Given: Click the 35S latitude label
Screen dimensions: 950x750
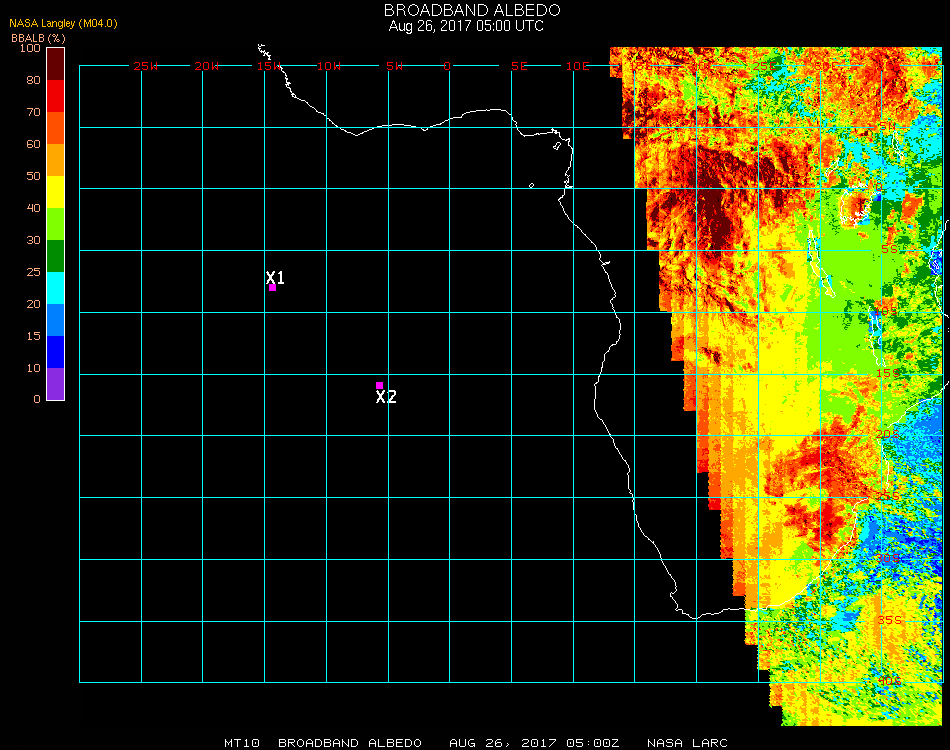Looking at the screenshot, I should coord(889,620).
